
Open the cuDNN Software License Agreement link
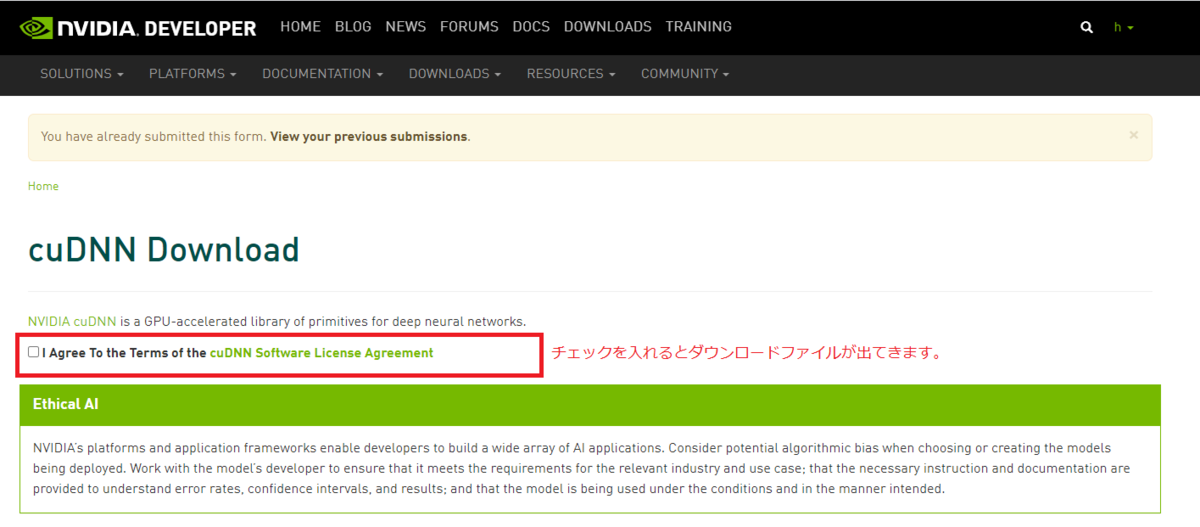322,353
